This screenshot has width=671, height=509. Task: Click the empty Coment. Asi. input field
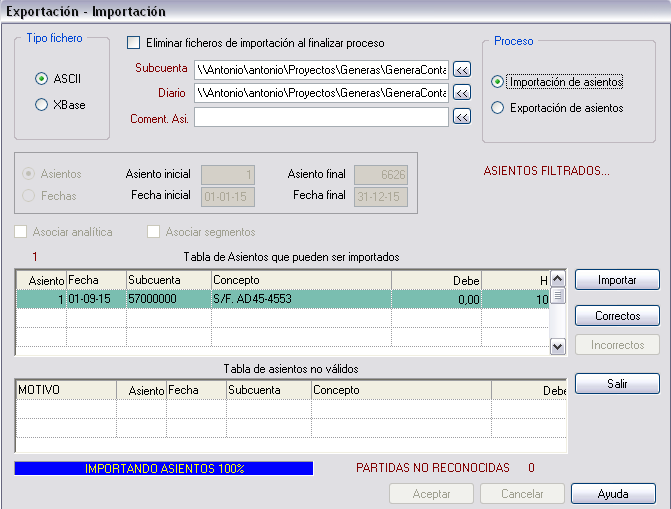click(x=321, y=117)
